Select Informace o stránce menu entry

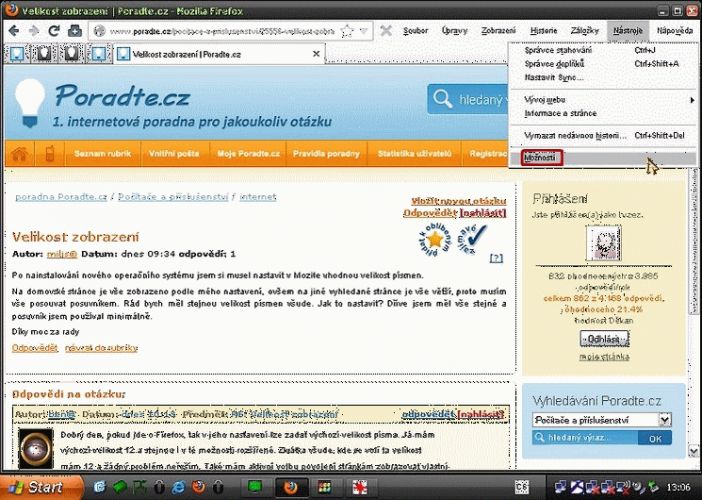tap(603, 113)
